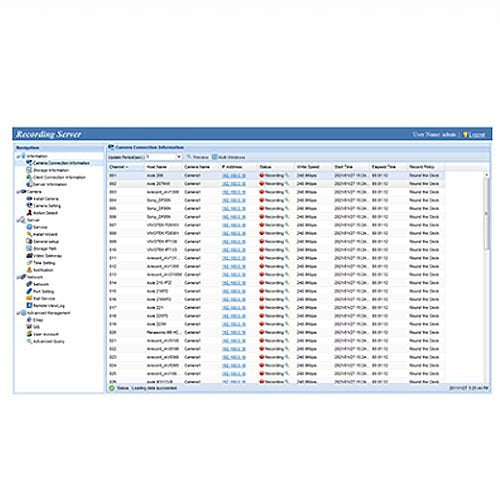The image size is (500, 500).
Task: Collapse the Camera tree group
Action: [x=19, y=192]
